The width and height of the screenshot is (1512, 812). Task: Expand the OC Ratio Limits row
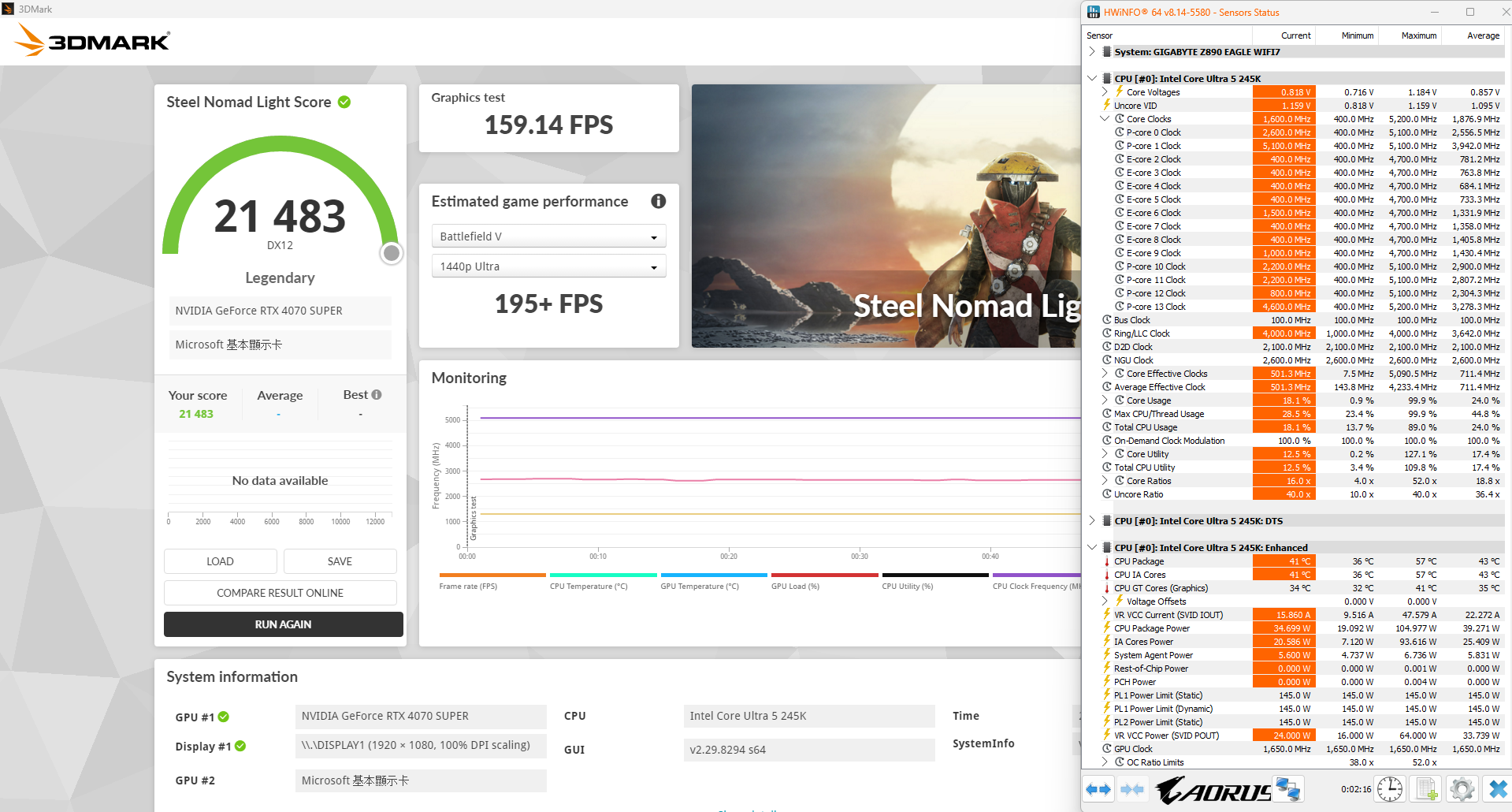(1105, 762)
